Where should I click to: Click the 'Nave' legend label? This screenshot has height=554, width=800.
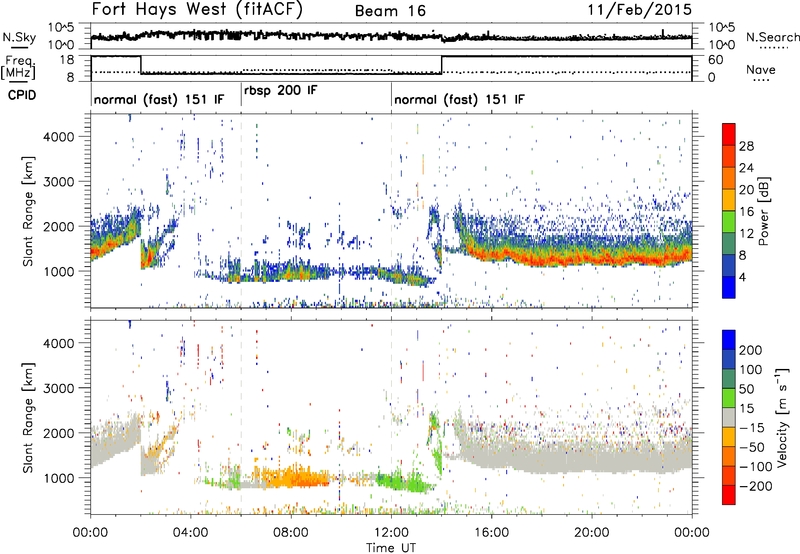click(x=760, y=69)
